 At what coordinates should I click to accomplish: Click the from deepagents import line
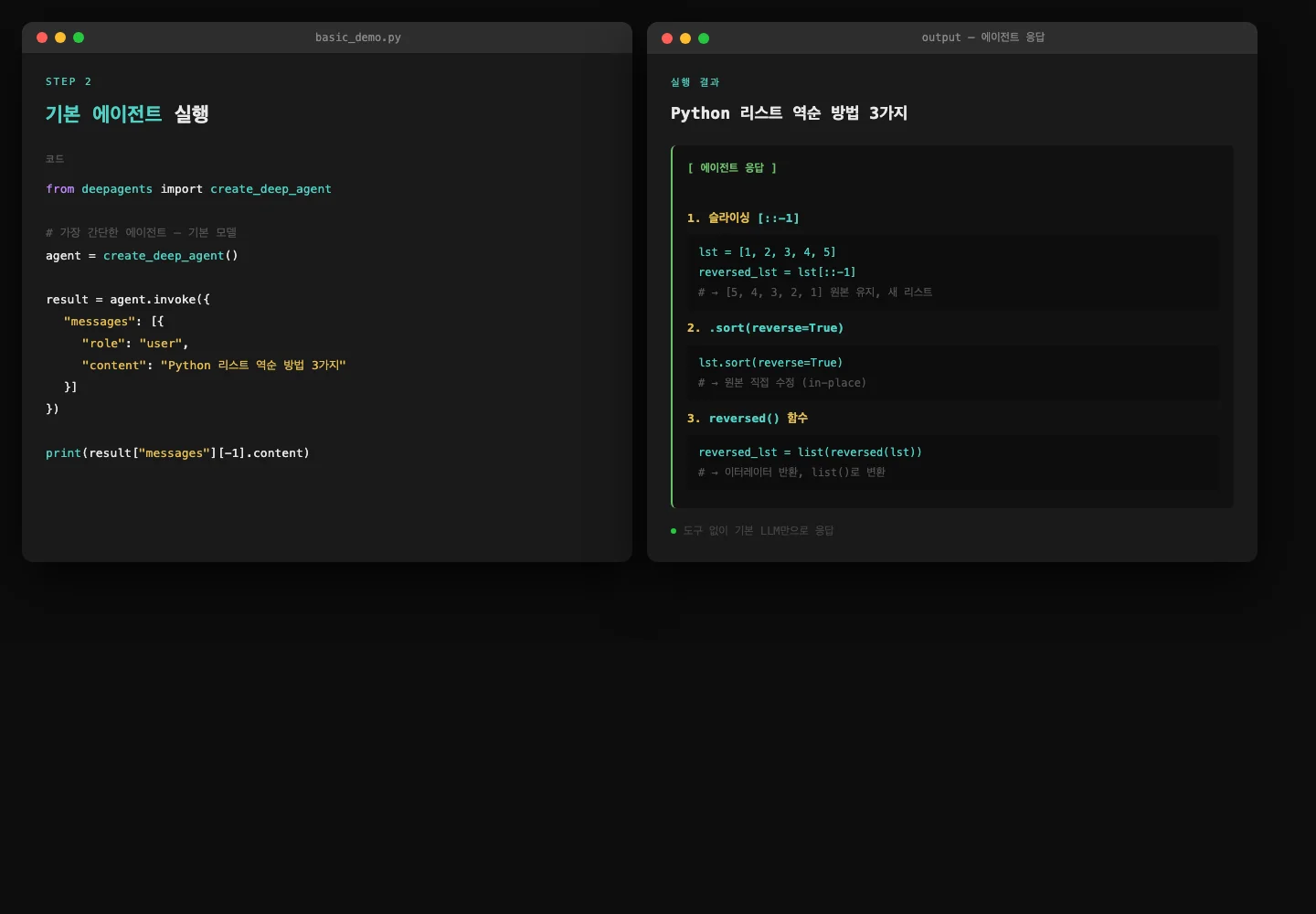pos(188,189)
